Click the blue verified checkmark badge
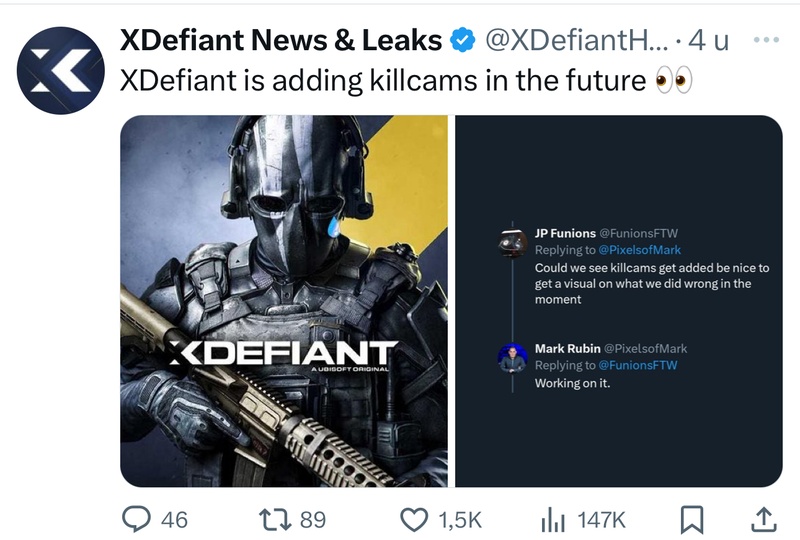The height and width of the screenshot is (540, 800). 462,40
